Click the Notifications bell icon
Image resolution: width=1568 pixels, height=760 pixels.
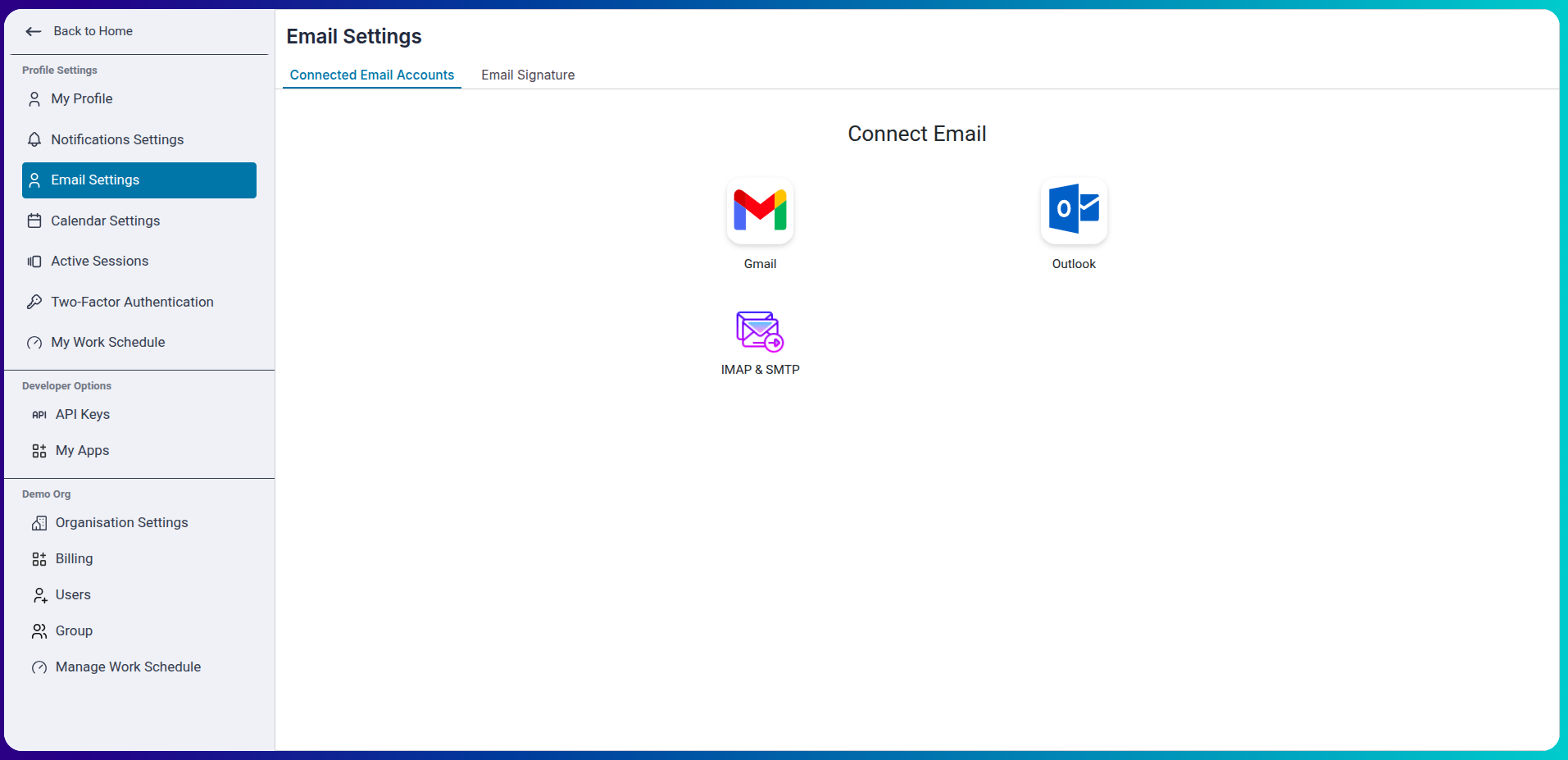[x=34, y=139]
